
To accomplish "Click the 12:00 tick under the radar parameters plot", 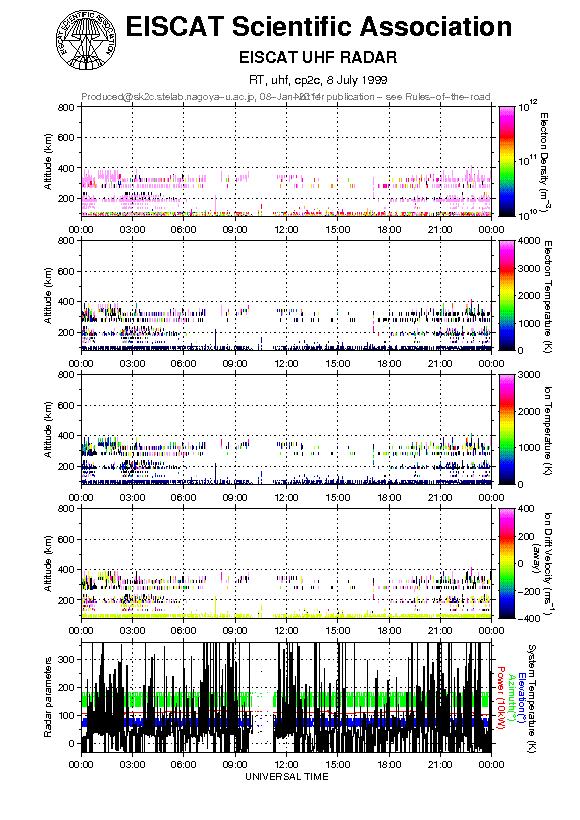I will tap(286, 764).
